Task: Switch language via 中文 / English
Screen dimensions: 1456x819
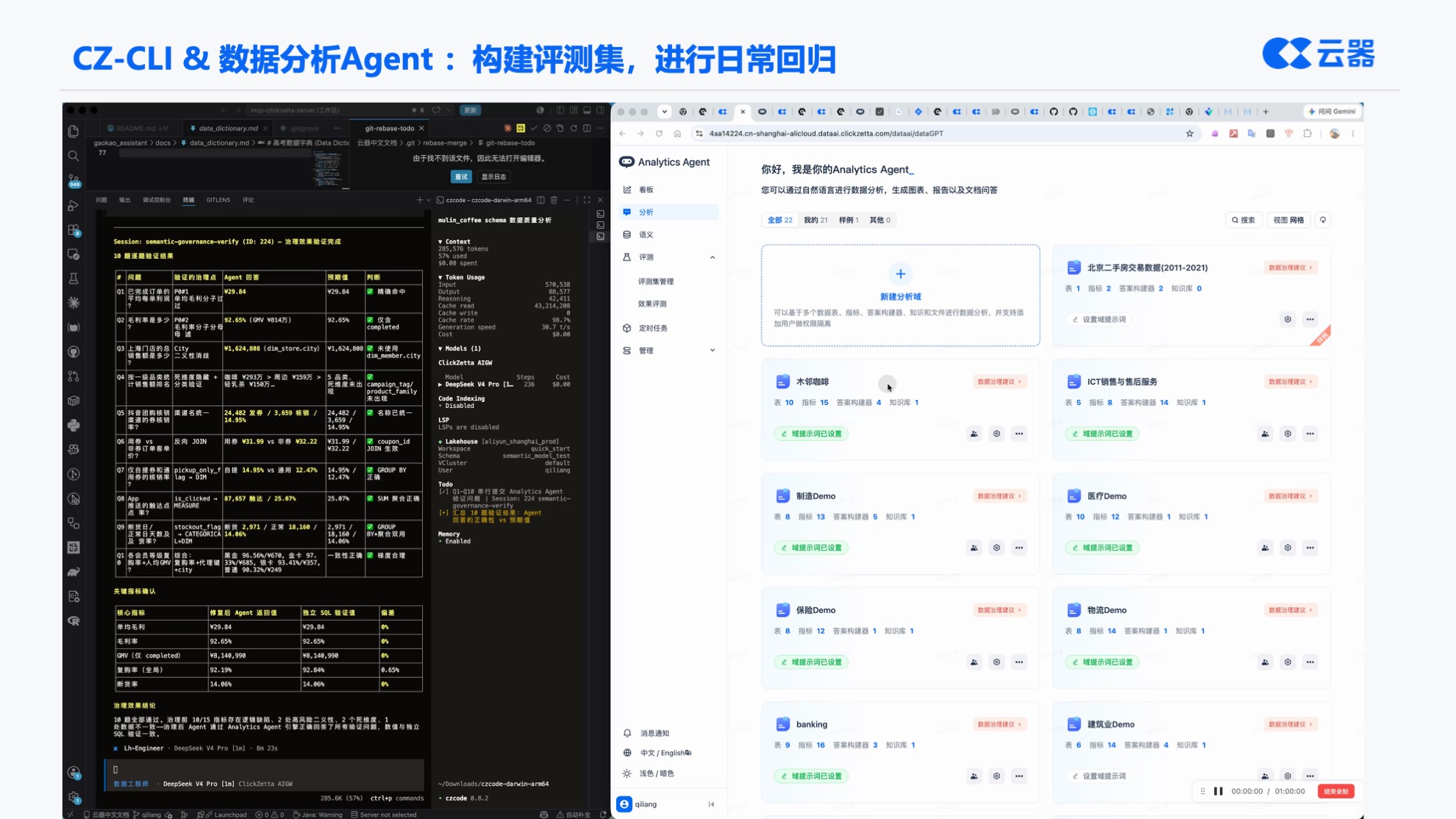Action: pyautogui.click(x=657, y=753)
